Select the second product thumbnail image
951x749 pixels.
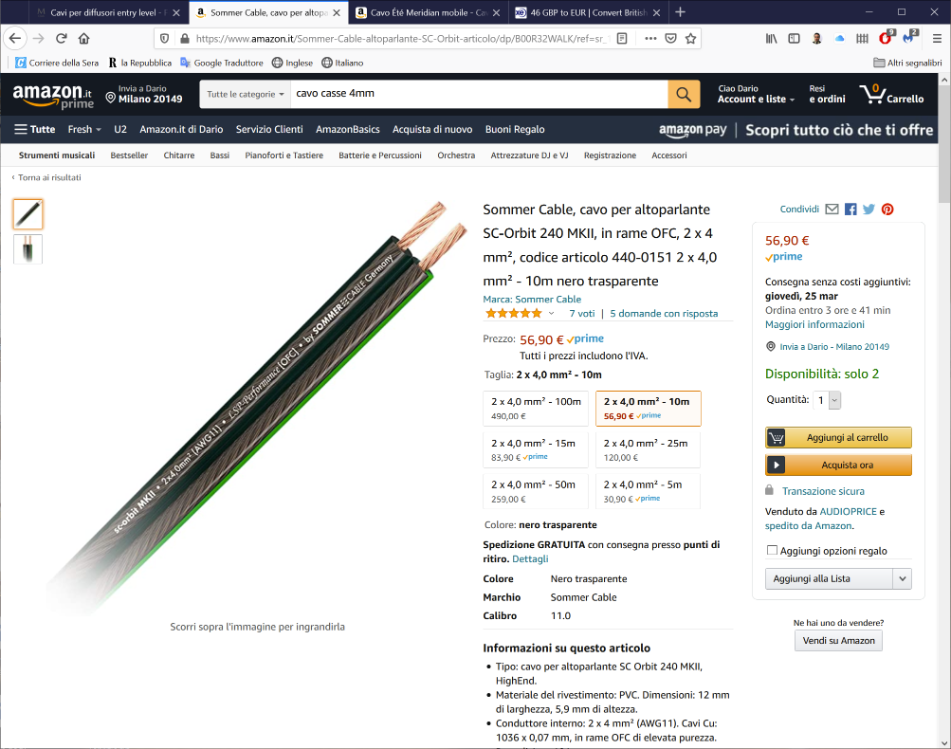(28, 249)
